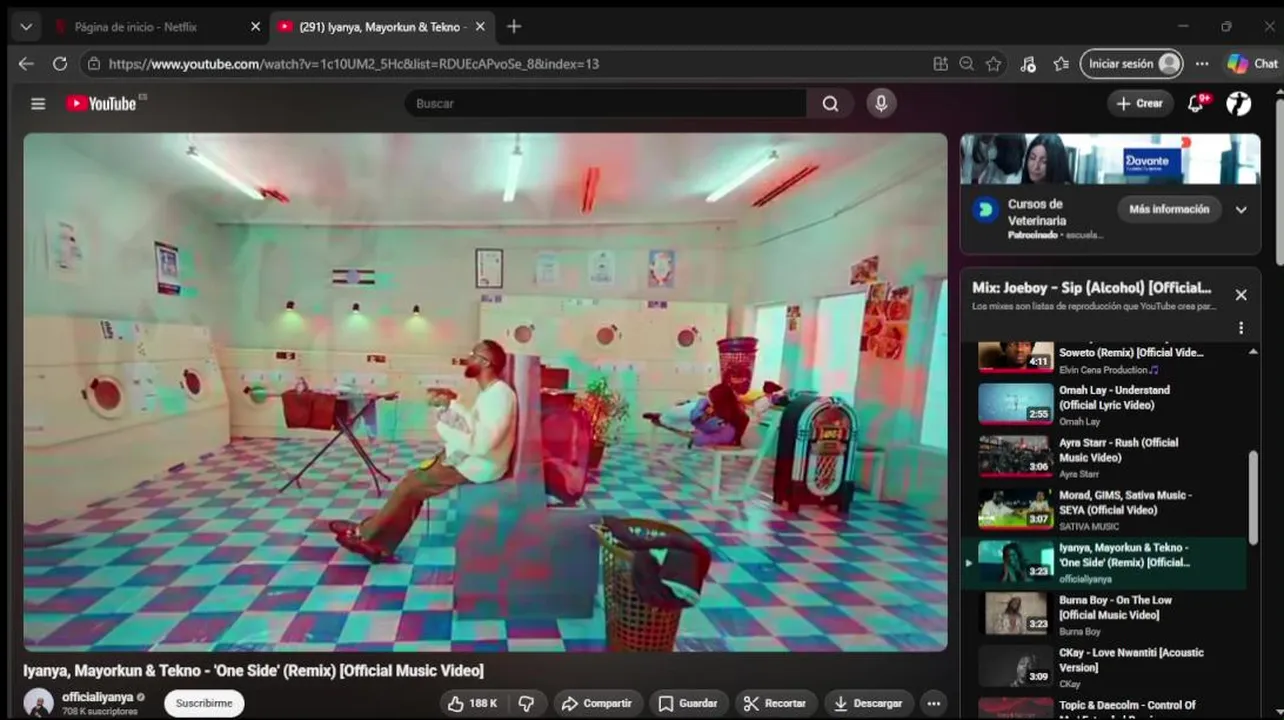The width and height of the screenshot is (1284, 720).
Task: Open the favorites list icon
Action: (x=1061, y=63)
